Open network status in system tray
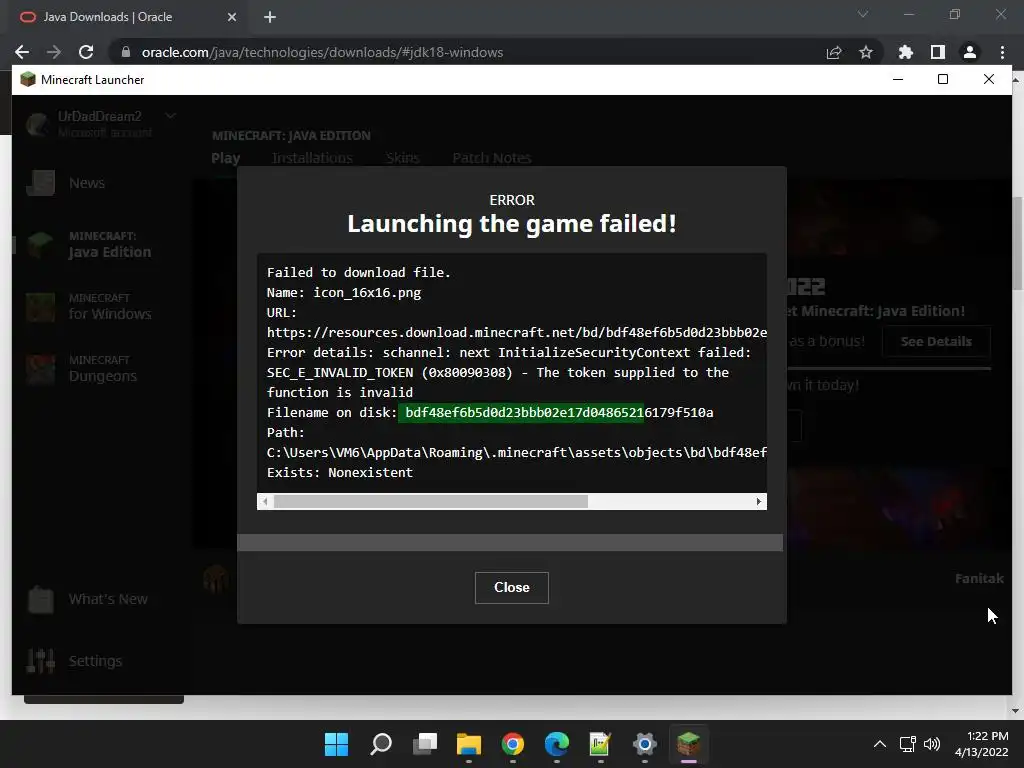The height and width of the screenshot is (768, 1024). click(907, 744)
